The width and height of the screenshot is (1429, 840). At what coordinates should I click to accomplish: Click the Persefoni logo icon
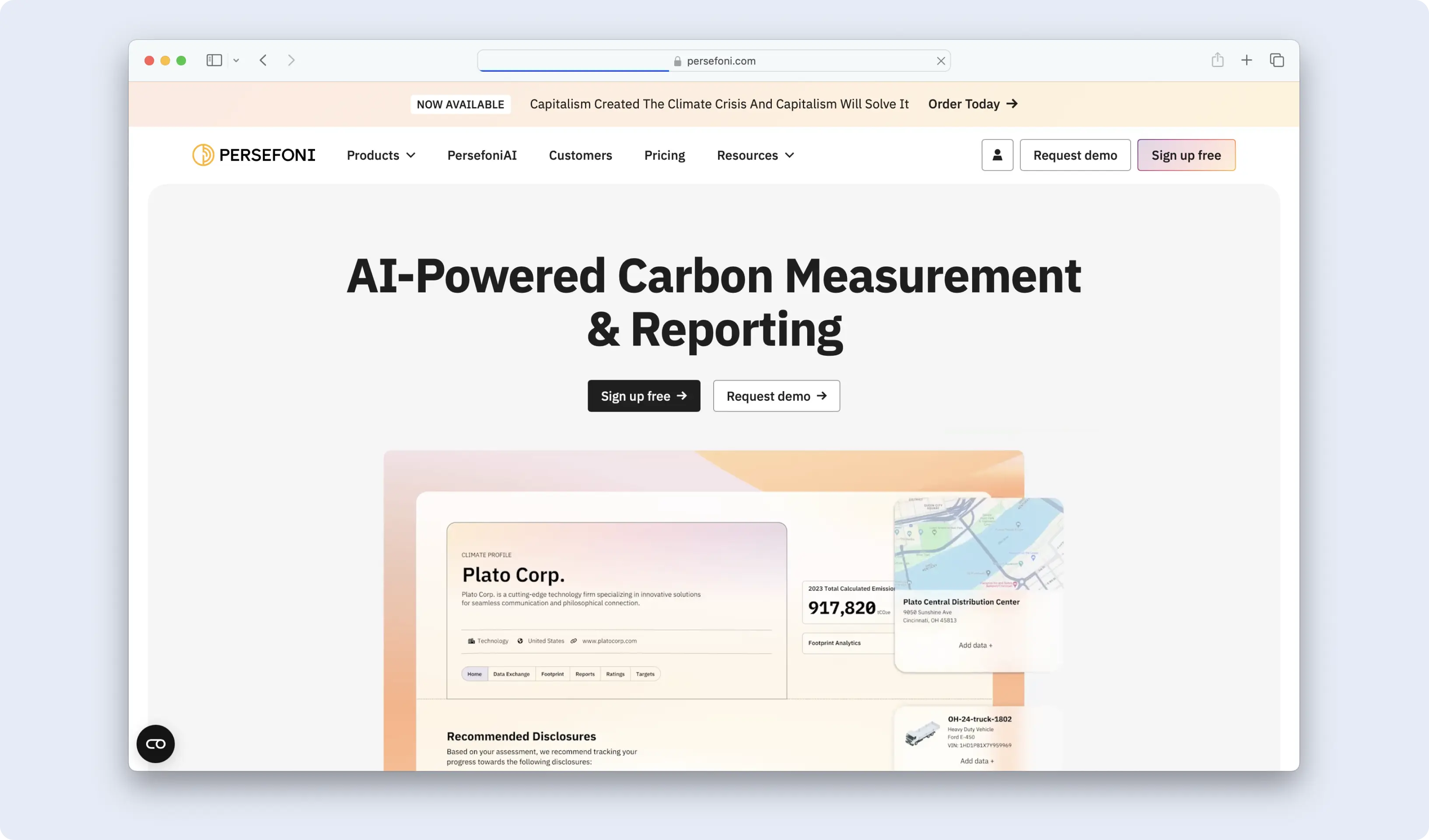coord(203,155)
